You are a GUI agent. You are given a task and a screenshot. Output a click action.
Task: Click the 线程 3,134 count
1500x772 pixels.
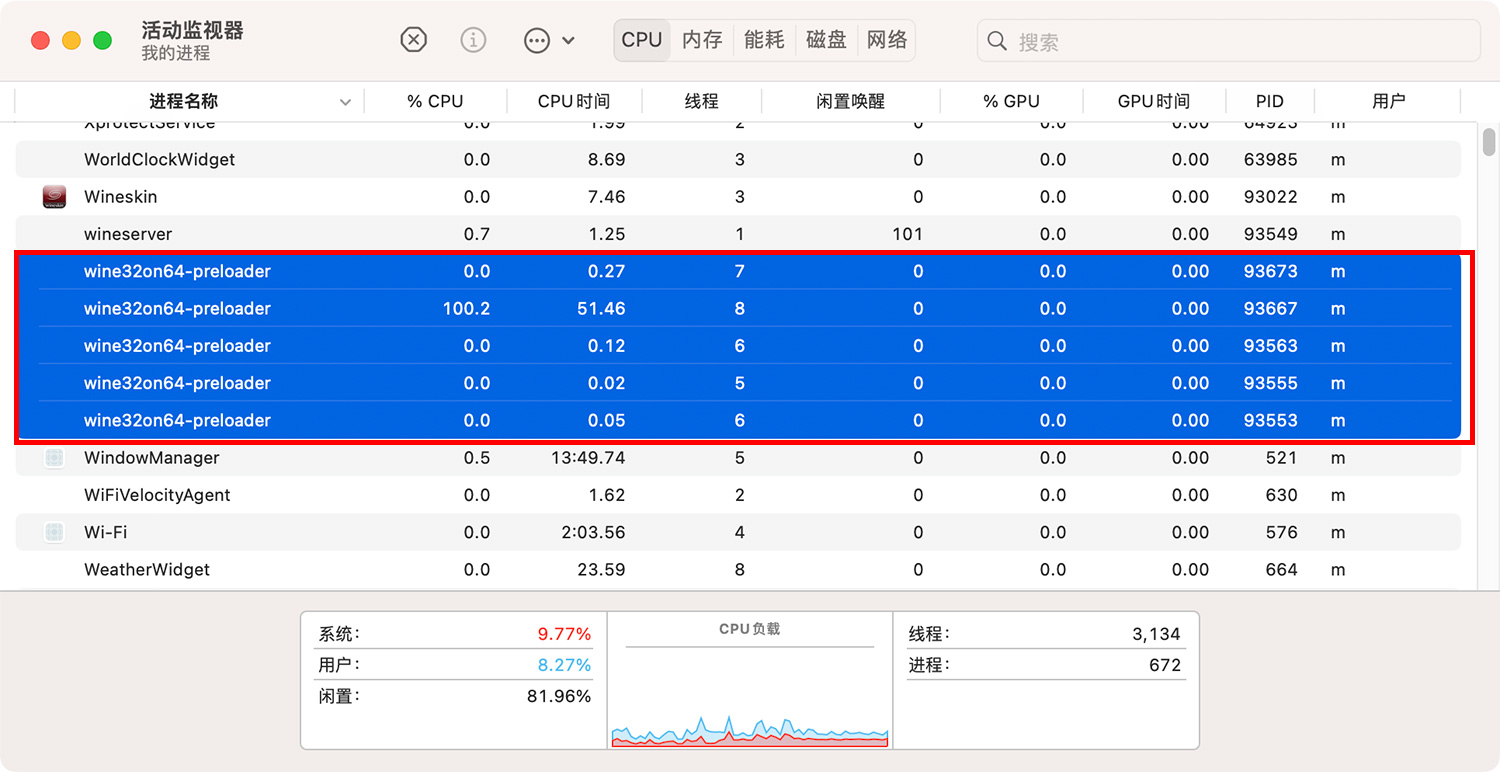point(1045,634)
